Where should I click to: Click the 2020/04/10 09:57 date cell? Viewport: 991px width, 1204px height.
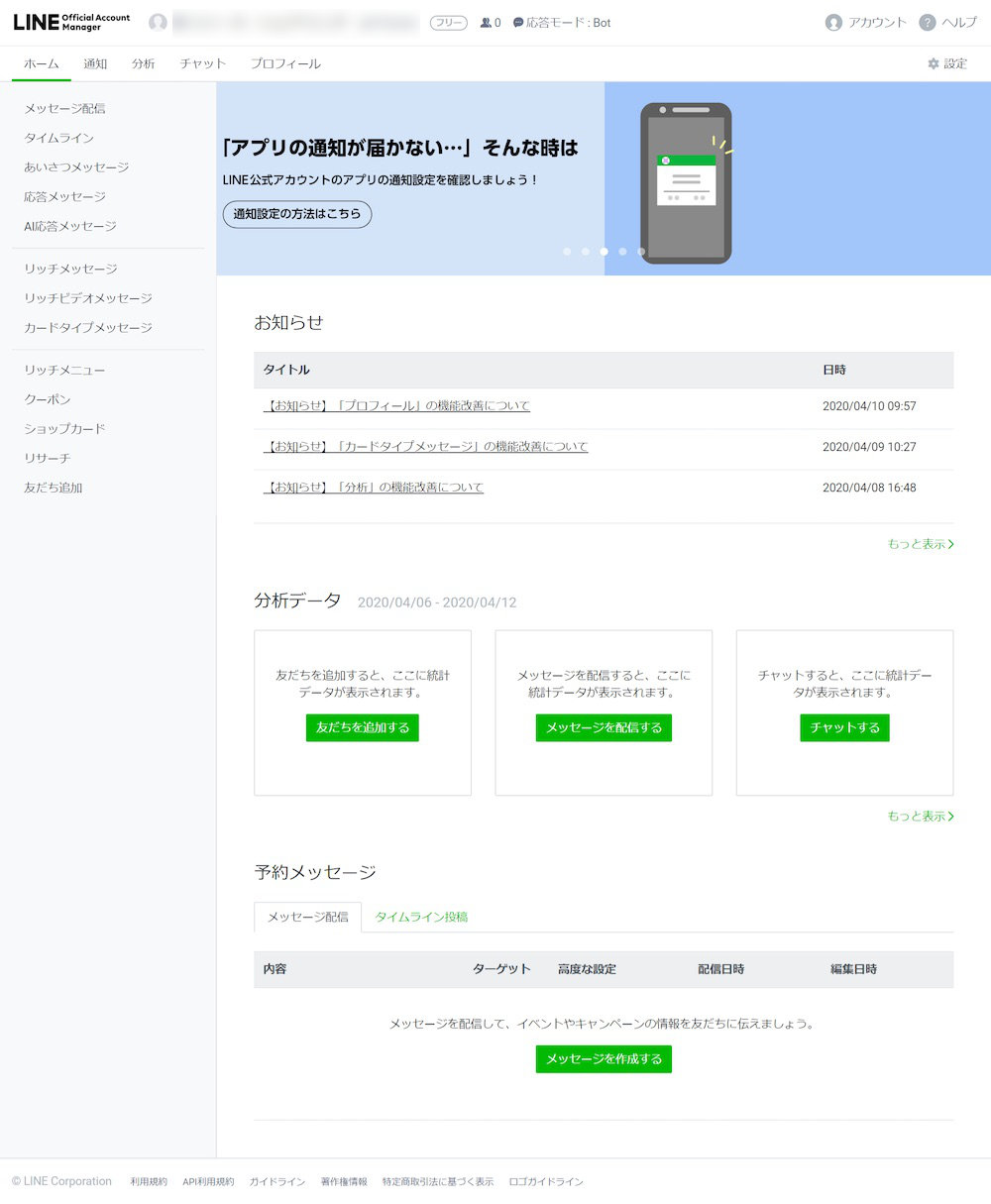(x=869, y=406)
